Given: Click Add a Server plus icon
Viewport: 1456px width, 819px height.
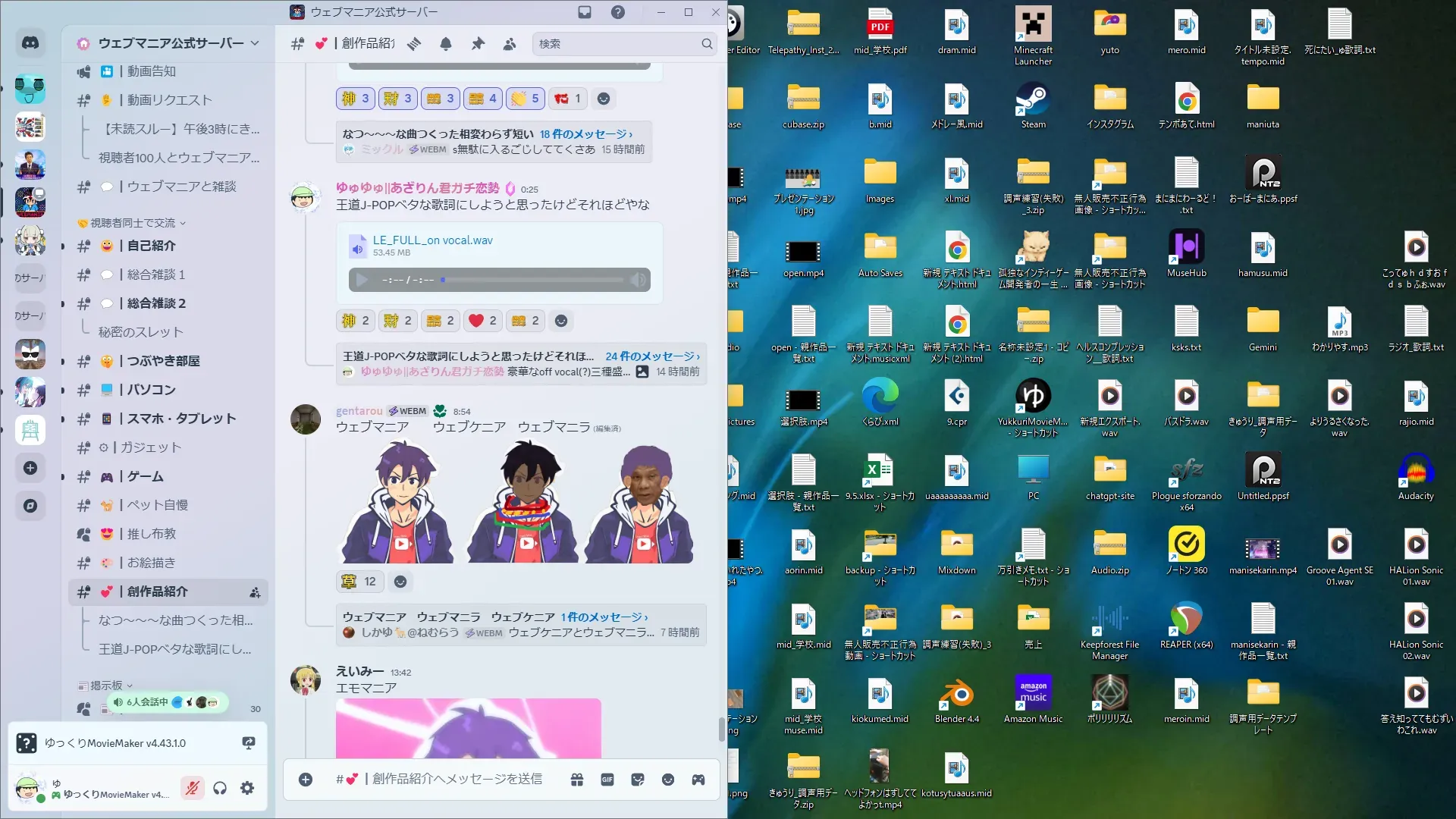Looking at the screenshot, I should click(x=30, y=468).
